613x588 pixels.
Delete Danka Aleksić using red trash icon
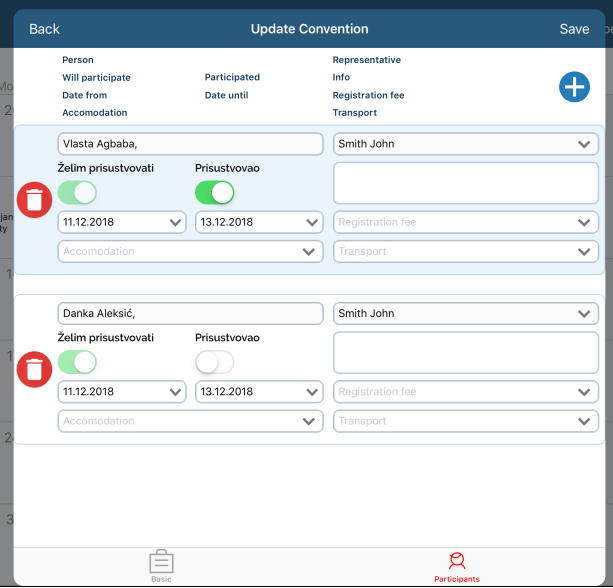pos(35,370)
